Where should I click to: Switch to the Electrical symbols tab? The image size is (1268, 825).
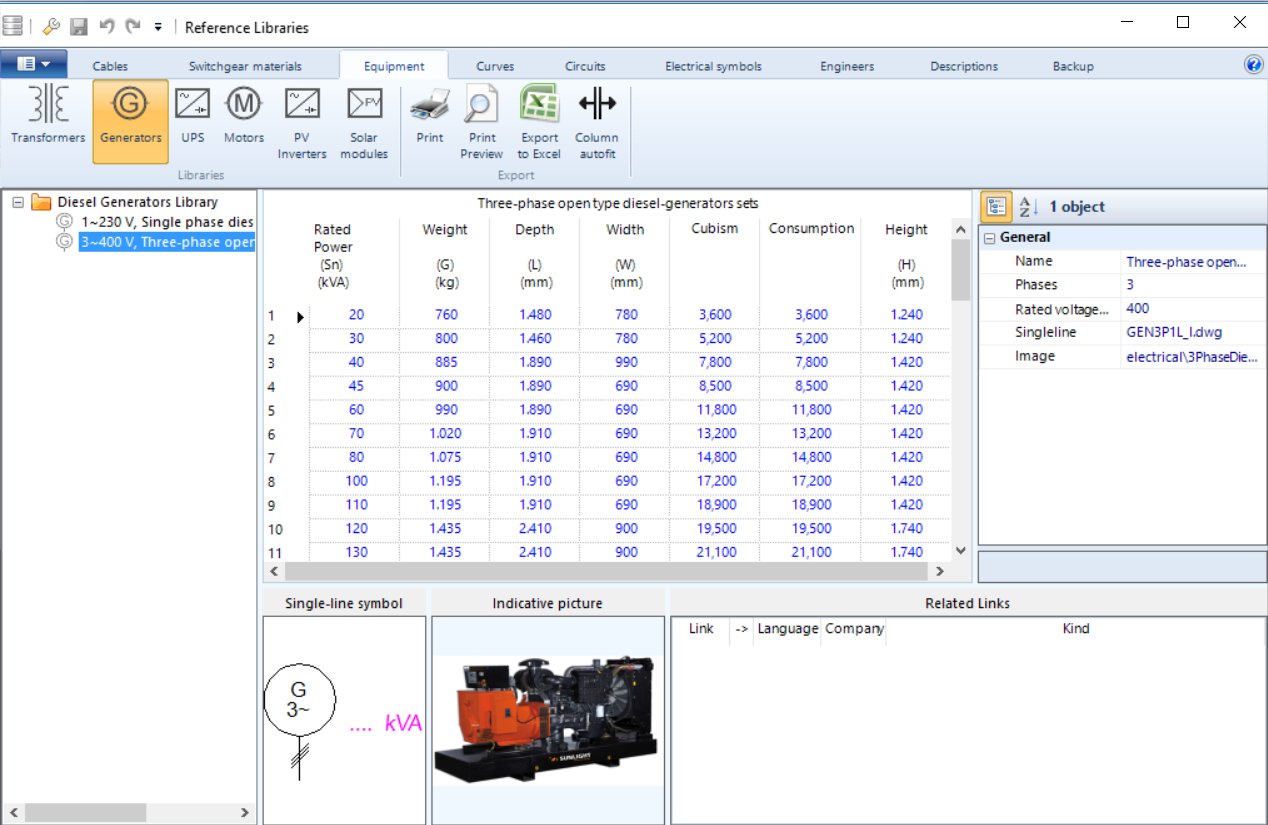pyautogui.click(x=713, y=66)
